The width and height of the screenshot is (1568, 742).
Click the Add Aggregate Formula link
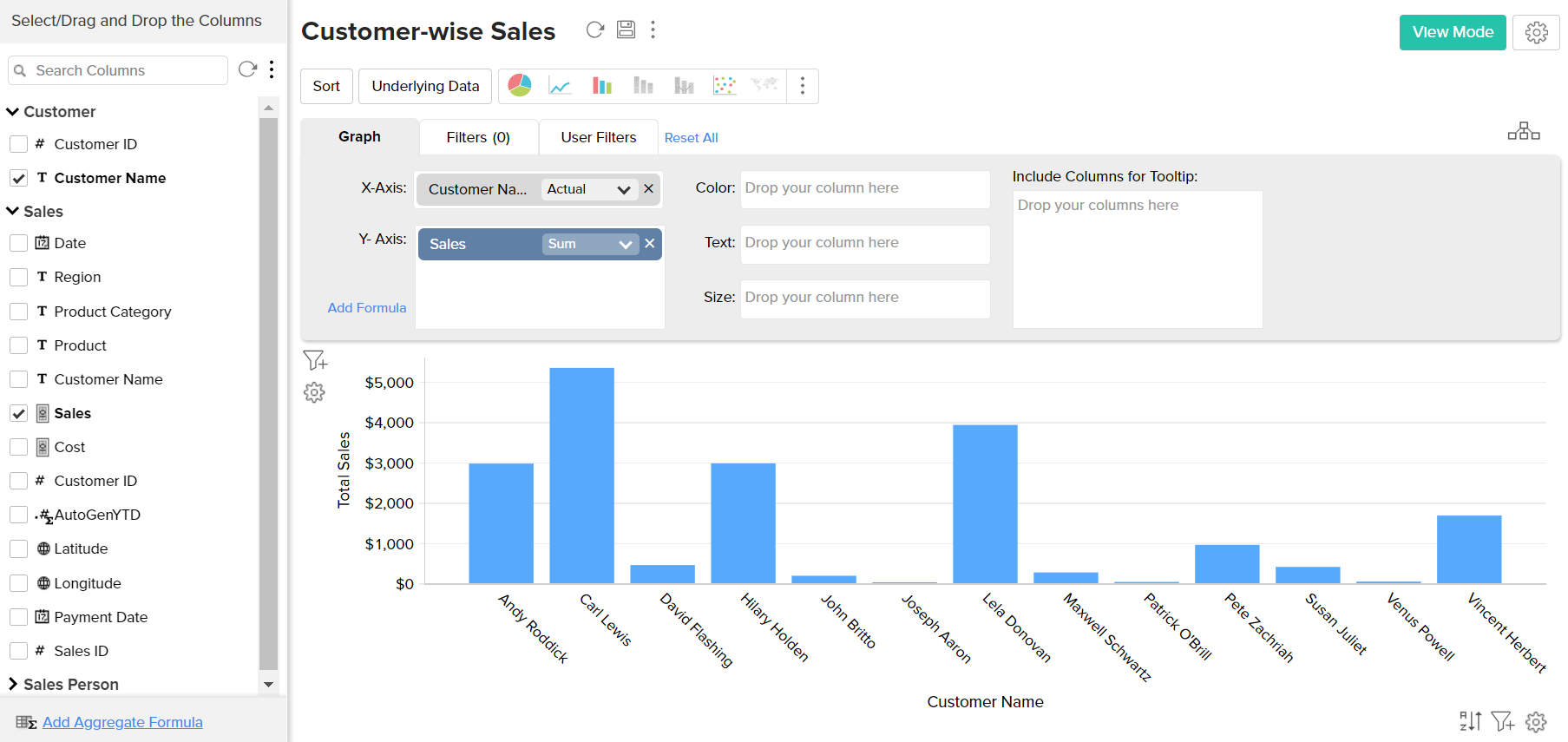(122, 722)
